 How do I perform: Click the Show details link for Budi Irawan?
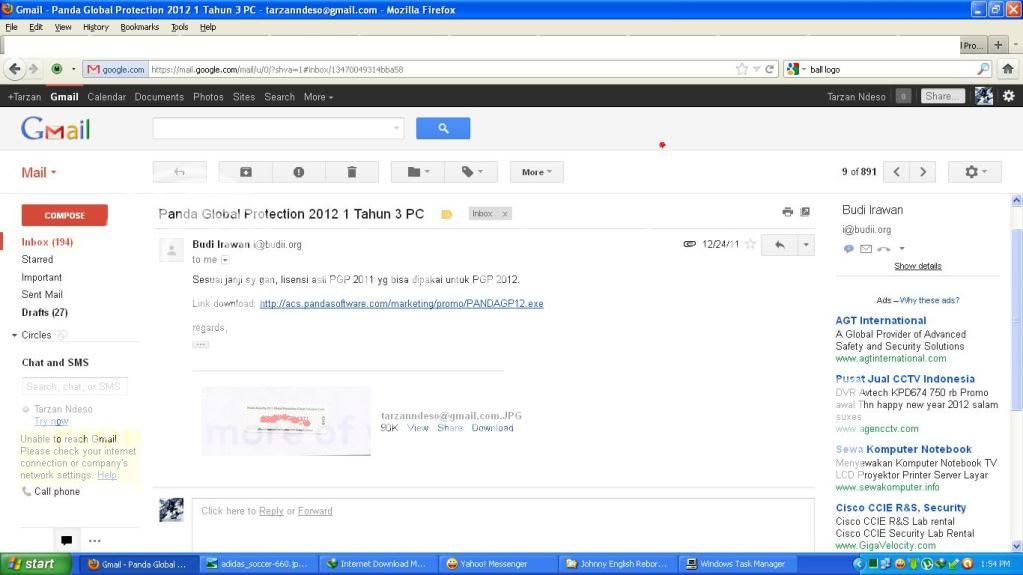(x=917, y=266)
